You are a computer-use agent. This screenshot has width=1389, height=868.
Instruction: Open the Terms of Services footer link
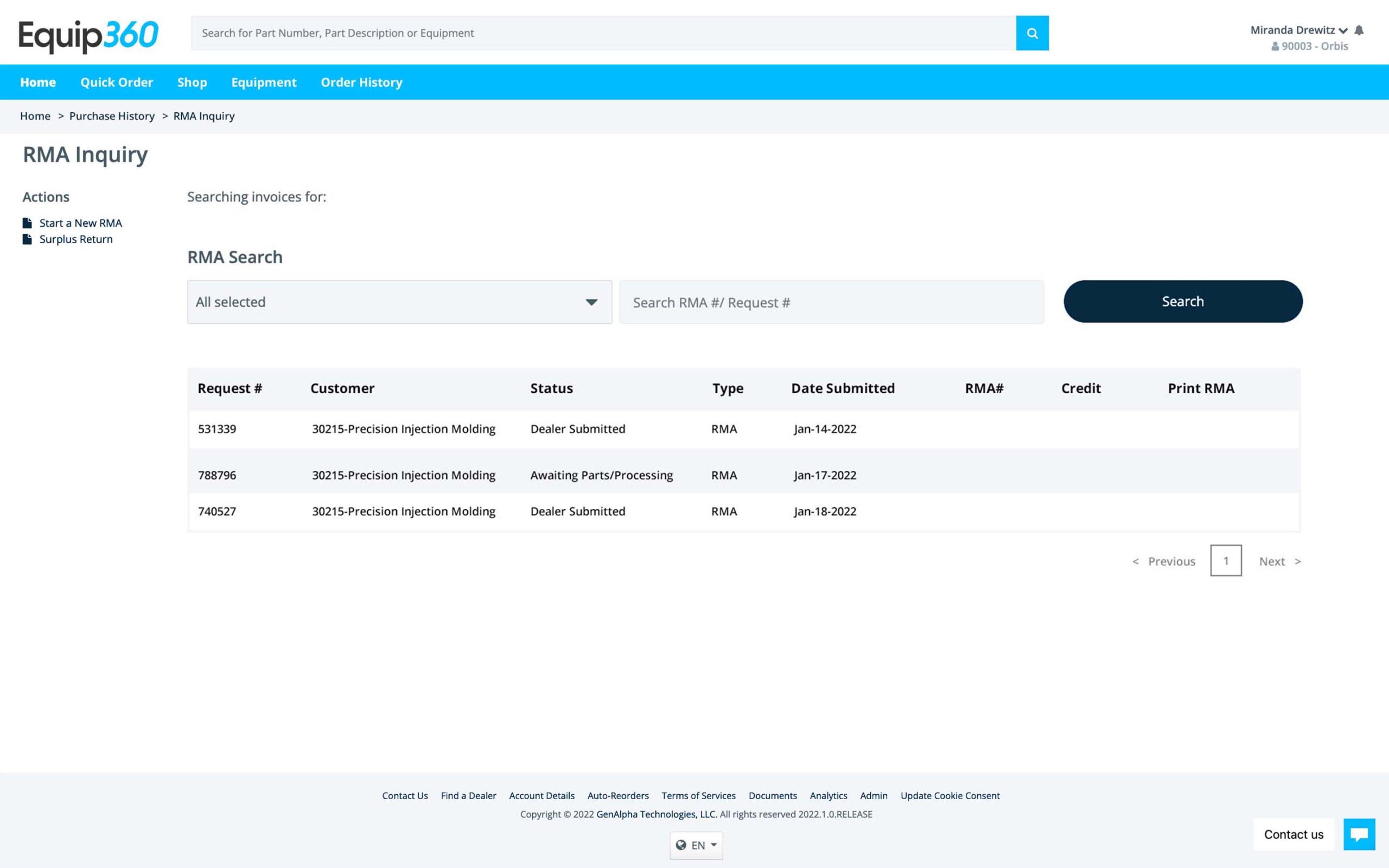pos(698,796)
